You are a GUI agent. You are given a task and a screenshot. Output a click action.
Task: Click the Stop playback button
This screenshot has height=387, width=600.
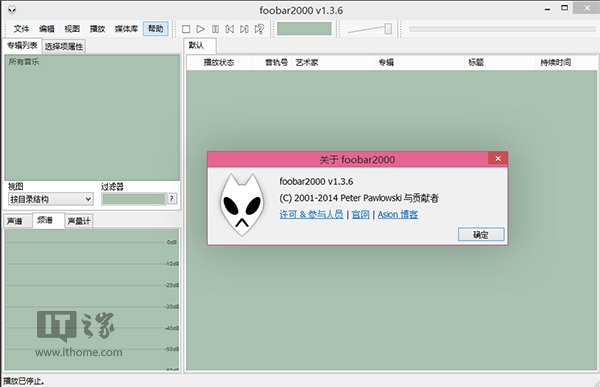[186, 29]
